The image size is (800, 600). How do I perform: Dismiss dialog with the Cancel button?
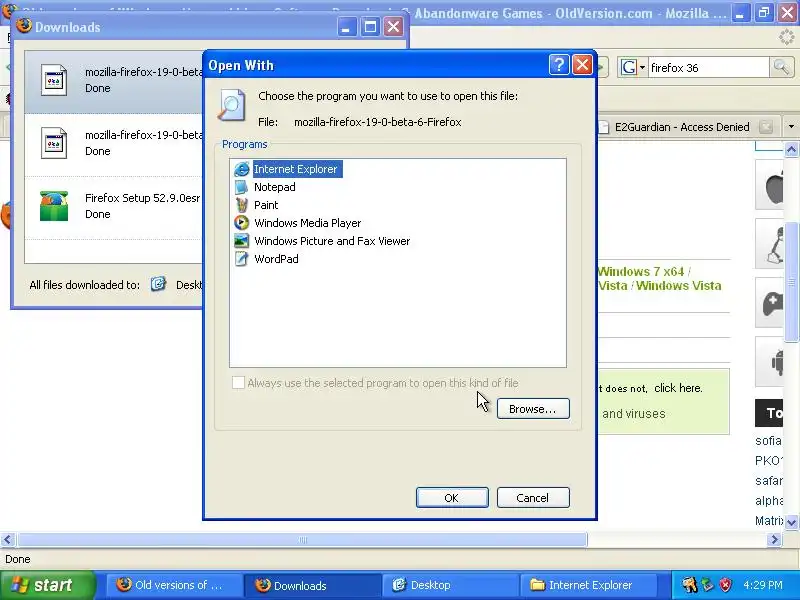point(533,497)
